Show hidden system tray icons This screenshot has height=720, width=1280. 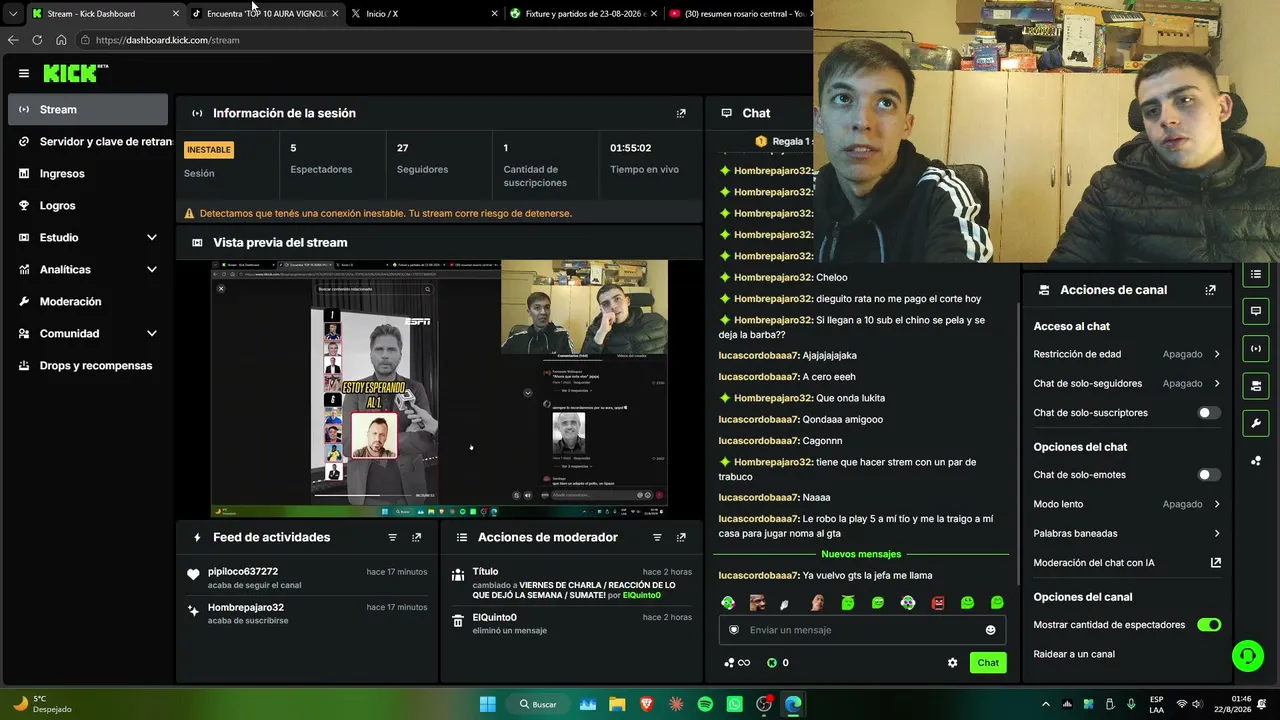(x=1046, y=704)
